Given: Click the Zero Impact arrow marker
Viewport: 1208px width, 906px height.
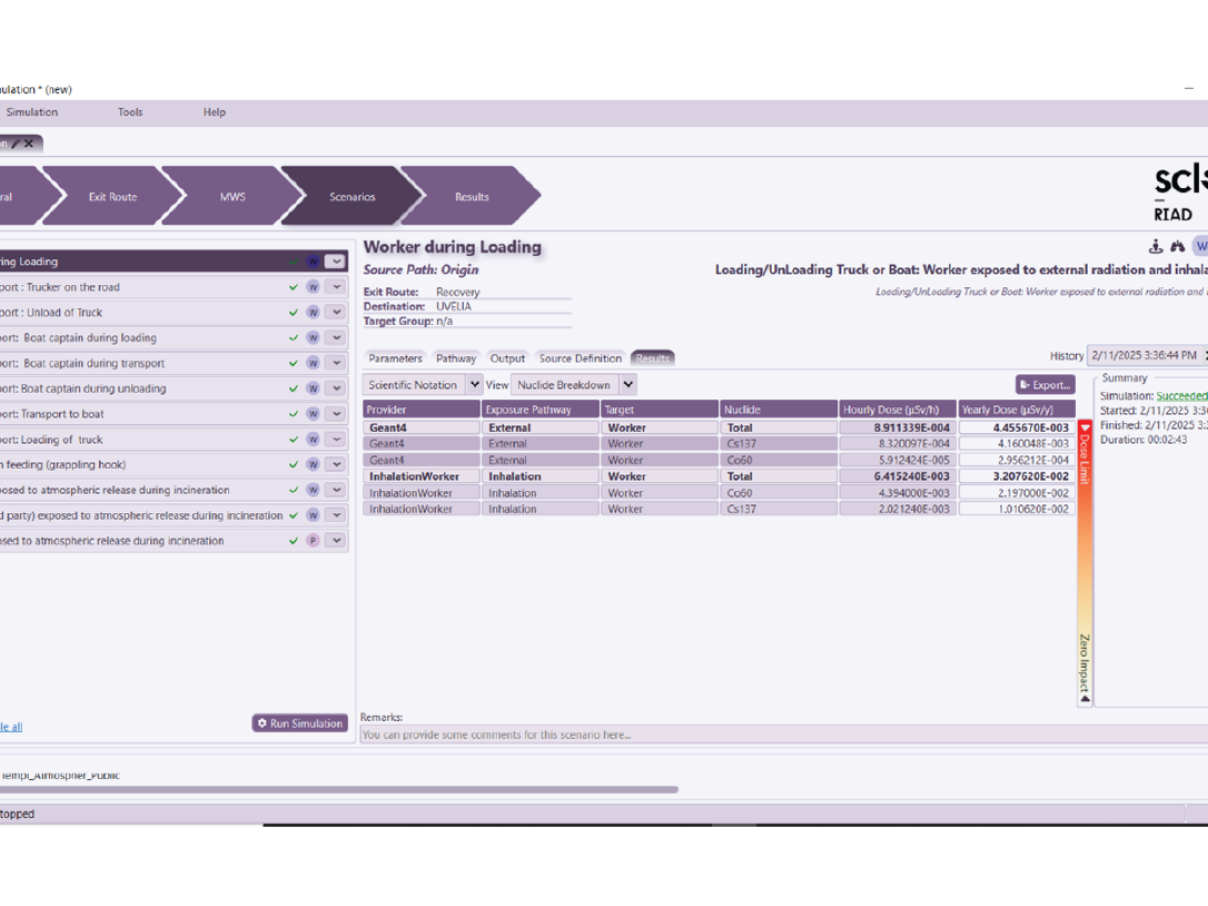Looking at the screenshot, I should coord(1085,698).
